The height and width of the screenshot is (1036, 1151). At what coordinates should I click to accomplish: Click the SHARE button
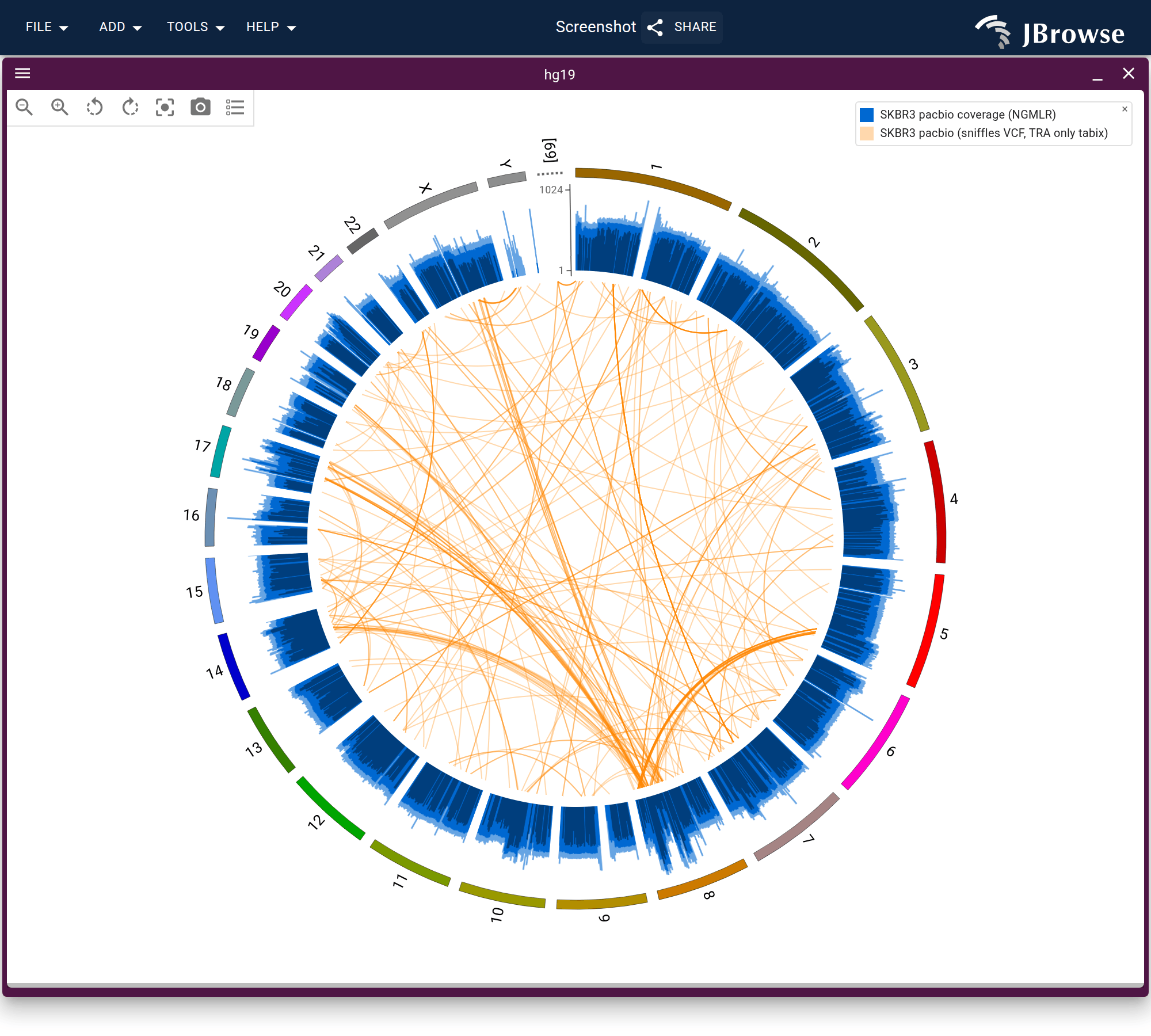pyautogui.click(x=682, y=27)
